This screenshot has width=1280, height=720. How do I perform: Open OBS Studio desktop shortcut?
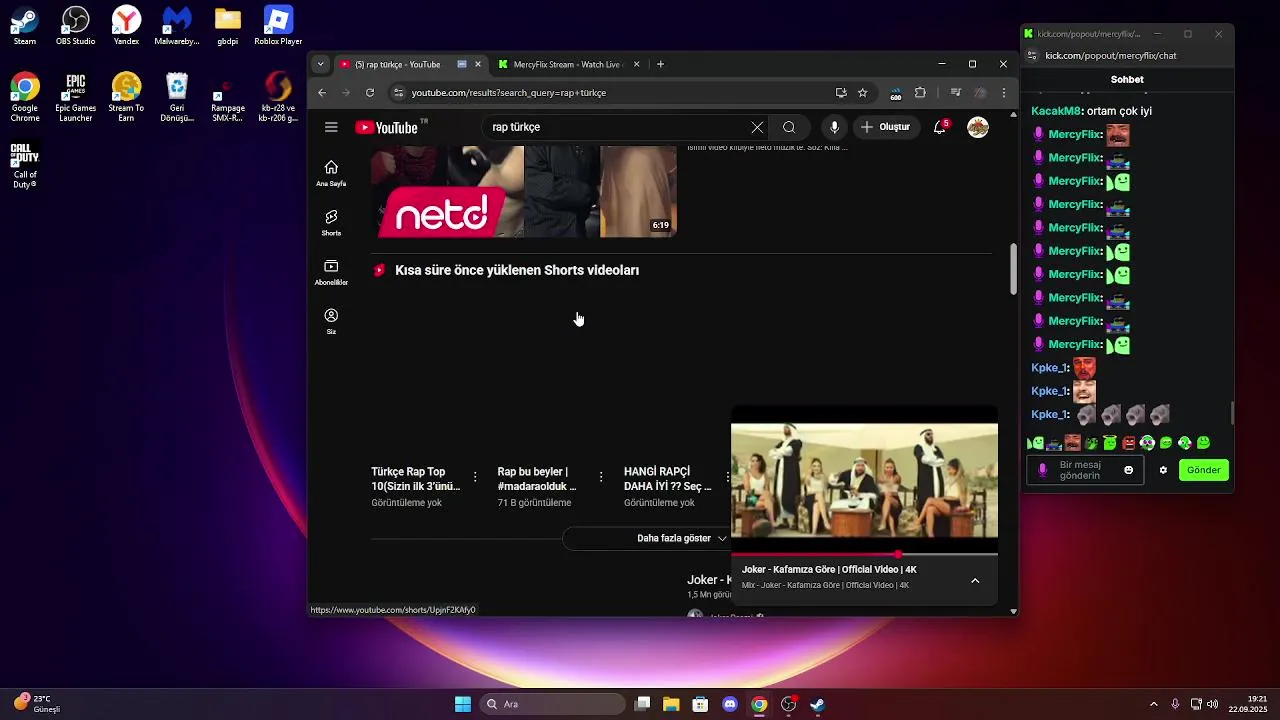point(76,26)
